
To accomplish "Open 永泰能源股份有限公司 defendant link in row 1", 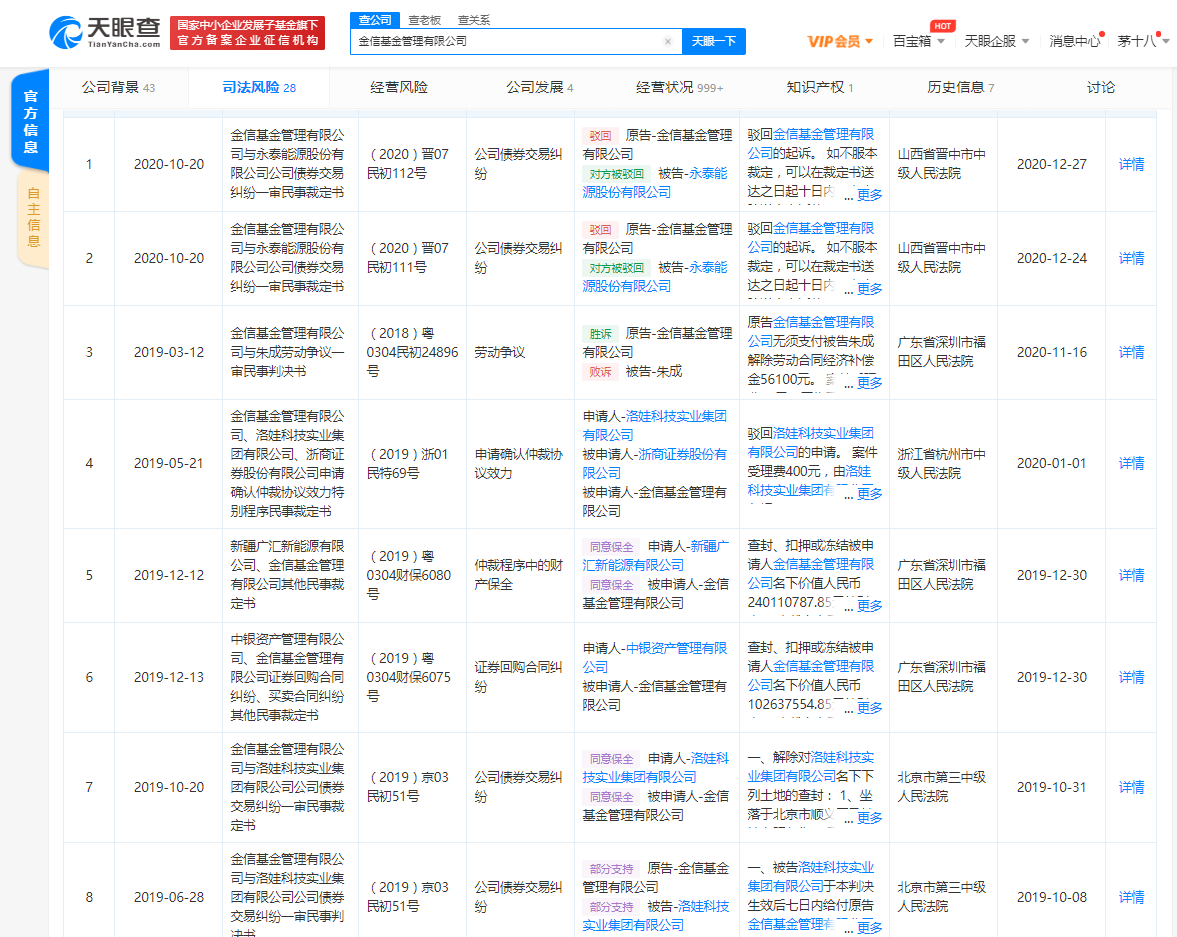I will point(655,182).
